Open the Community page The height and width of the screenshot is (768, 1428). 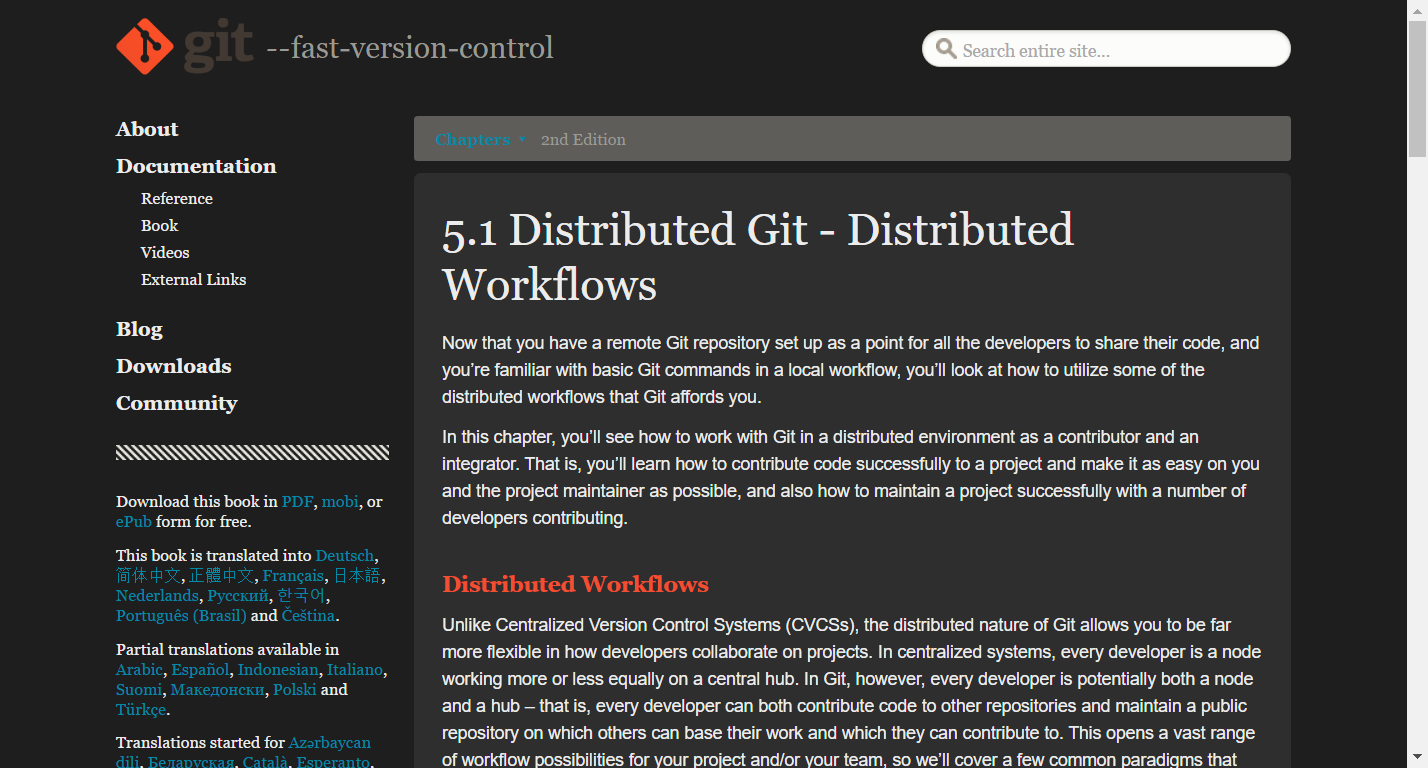[x=177, y=403]
